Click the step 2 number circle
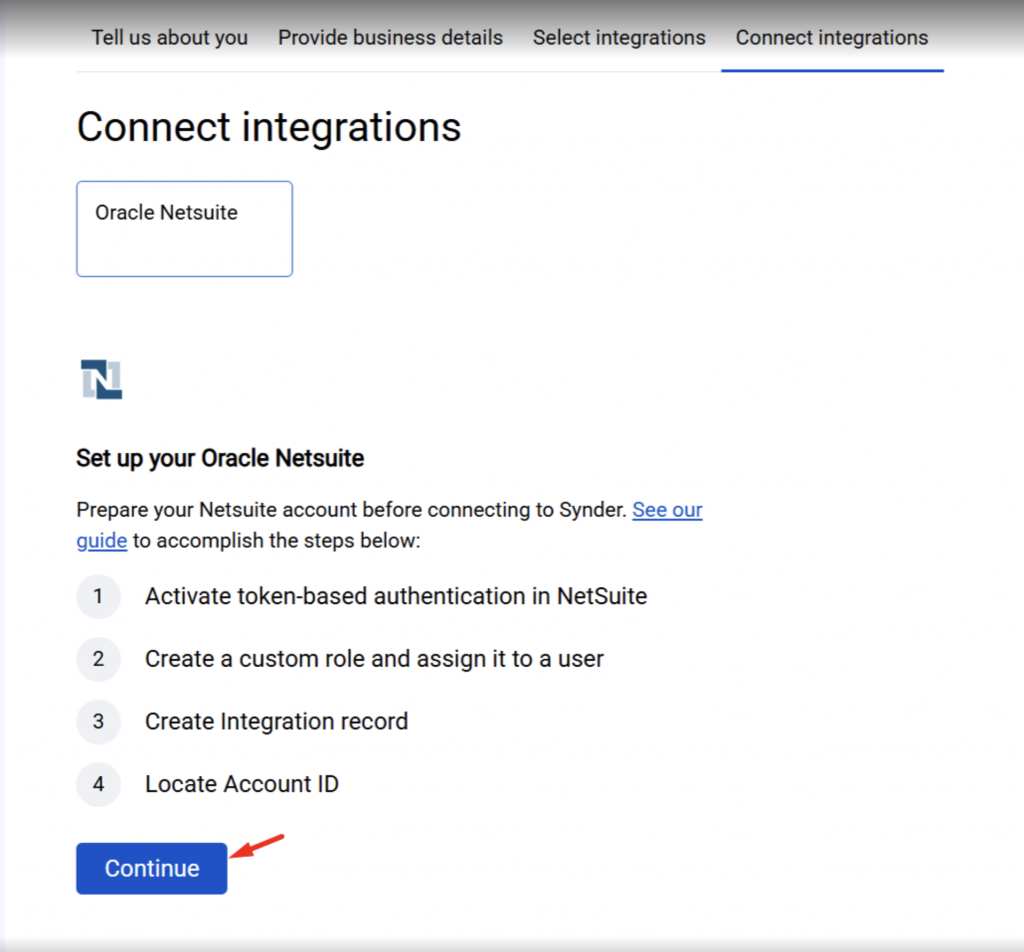This screenshot has width=1024, height=952. (x=98, y=659)
